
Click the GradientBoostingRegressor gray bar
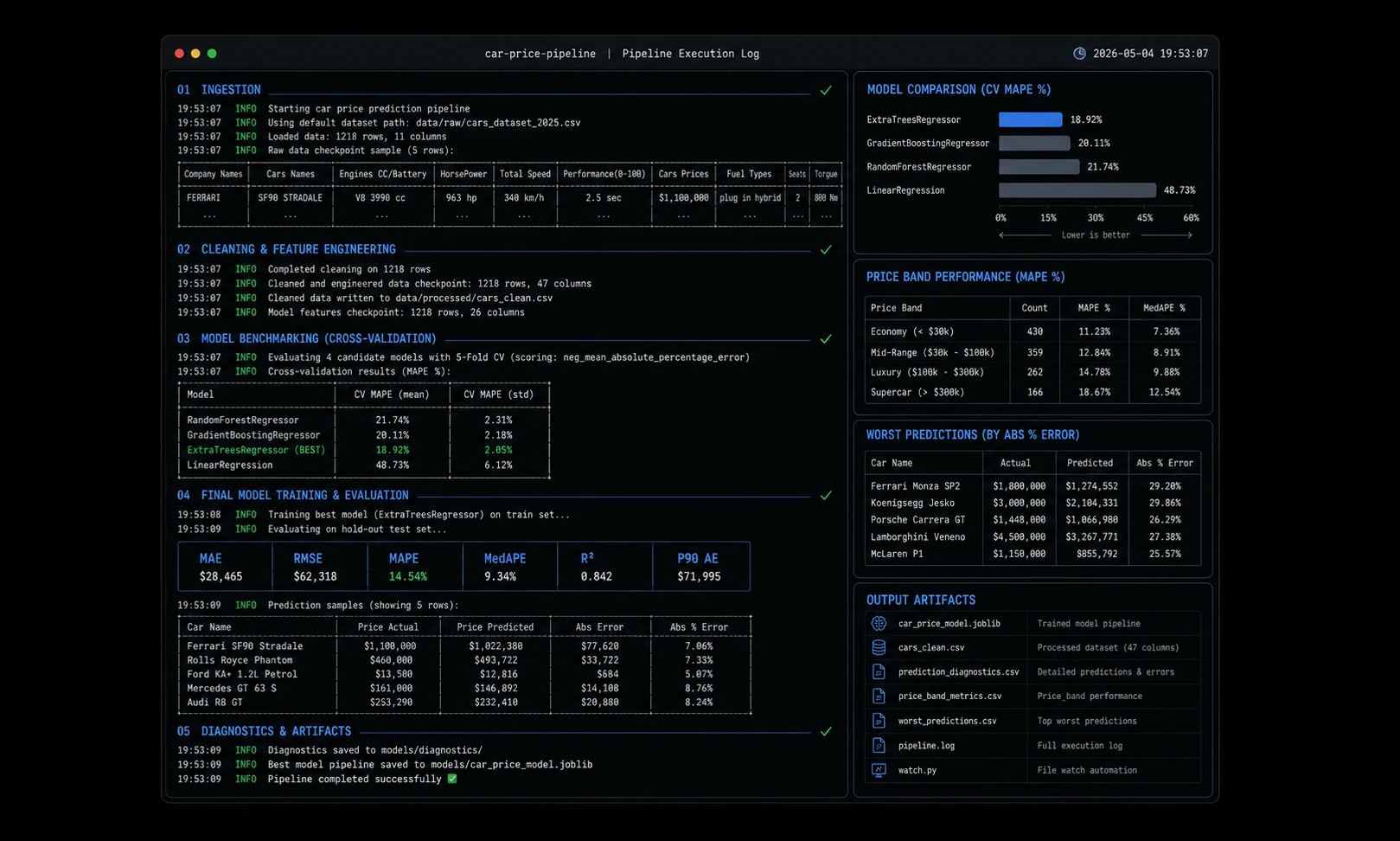tap(1034, 143)
